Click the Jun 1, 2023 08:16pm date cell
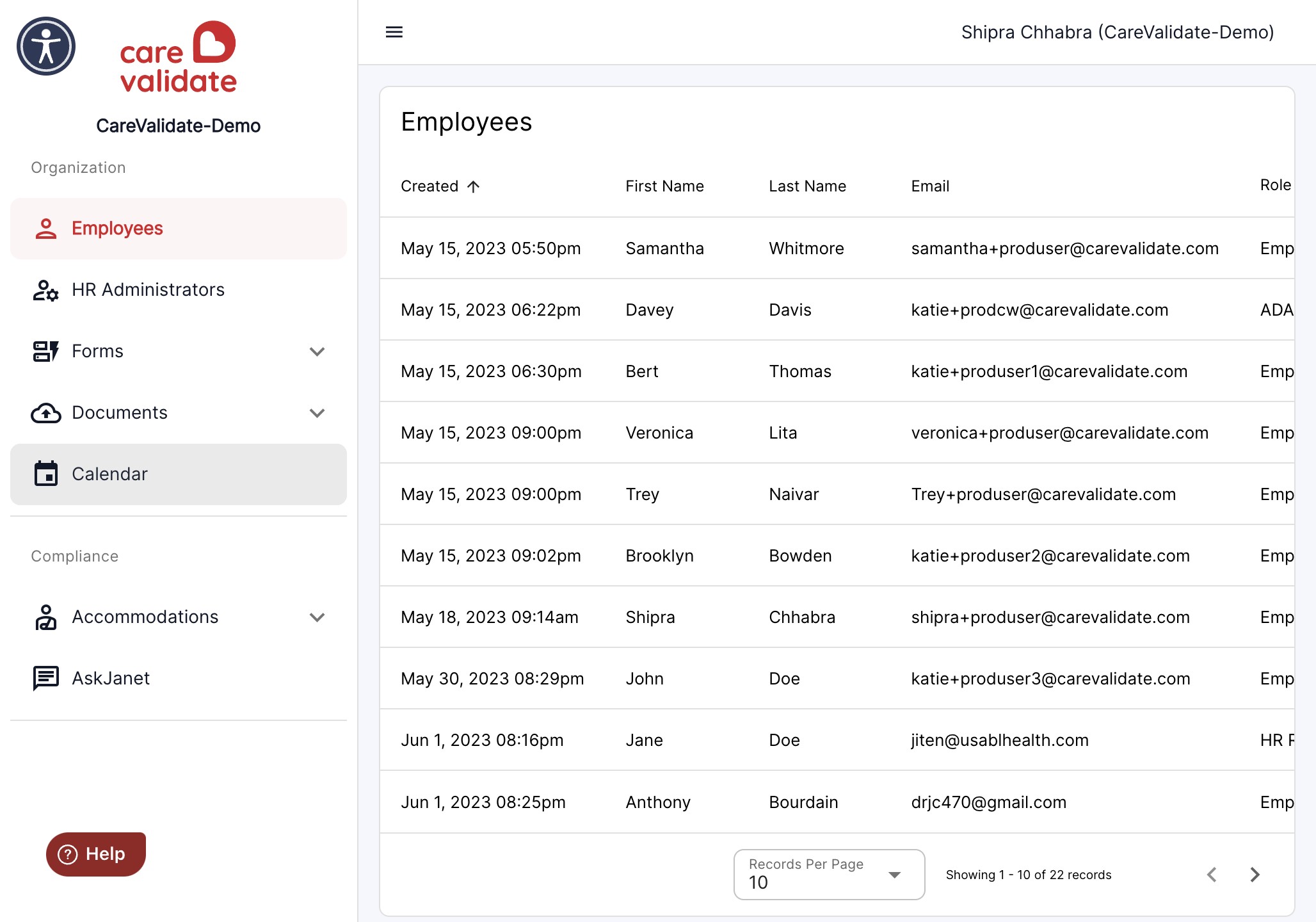Viewport: 1316px width, 922px height. pos(482,740)
